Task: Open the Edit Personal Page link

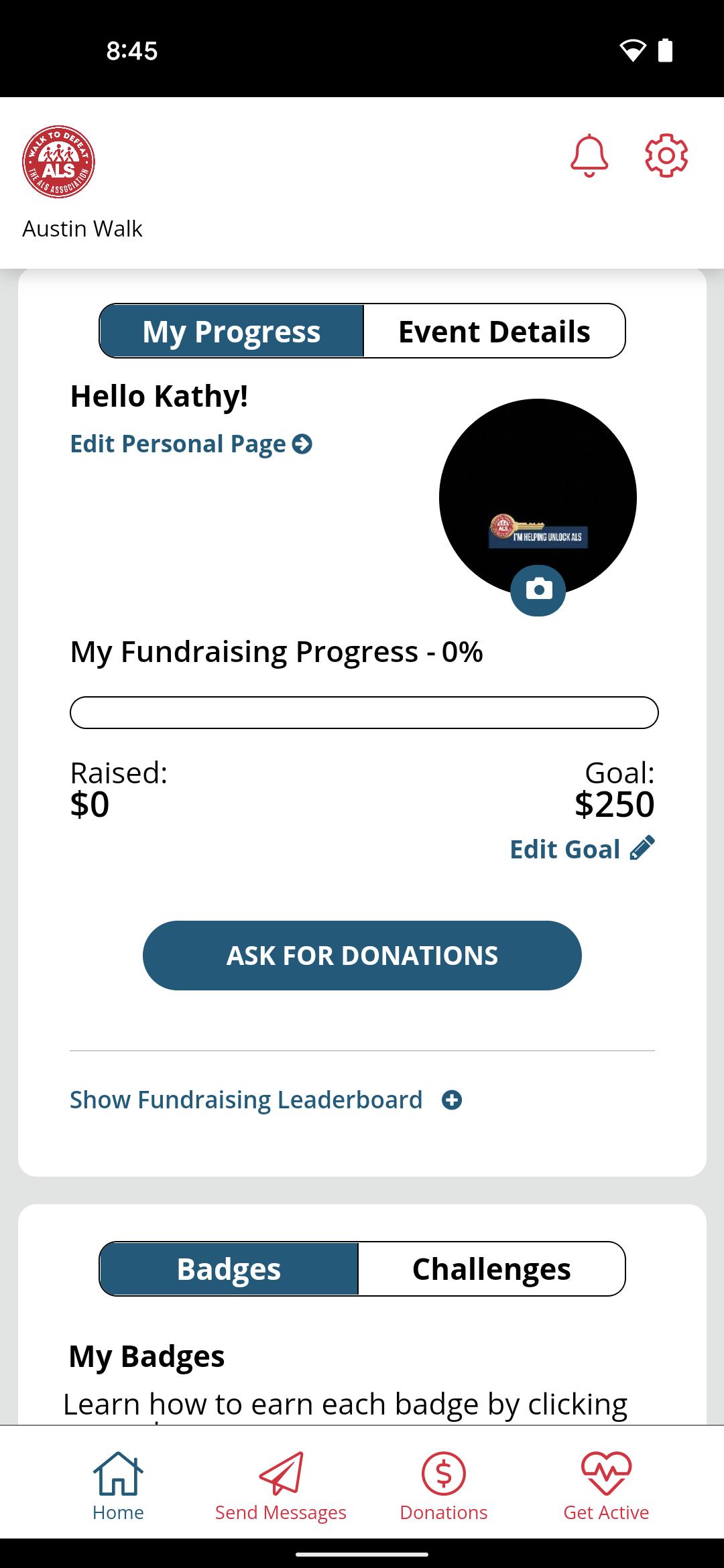Action: click(191, 444)
